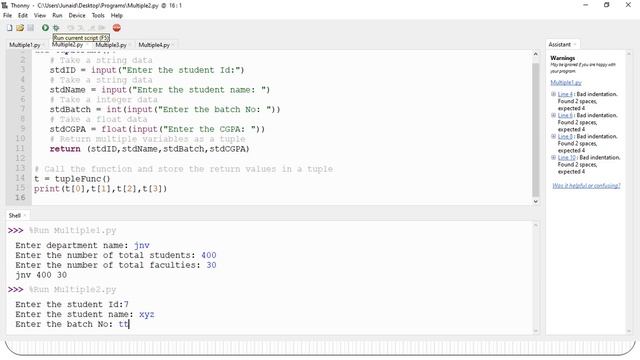Click the stdCGPA float input line
Image resolution: width=640 pixels, height=360 pixels.
[157, 129]
